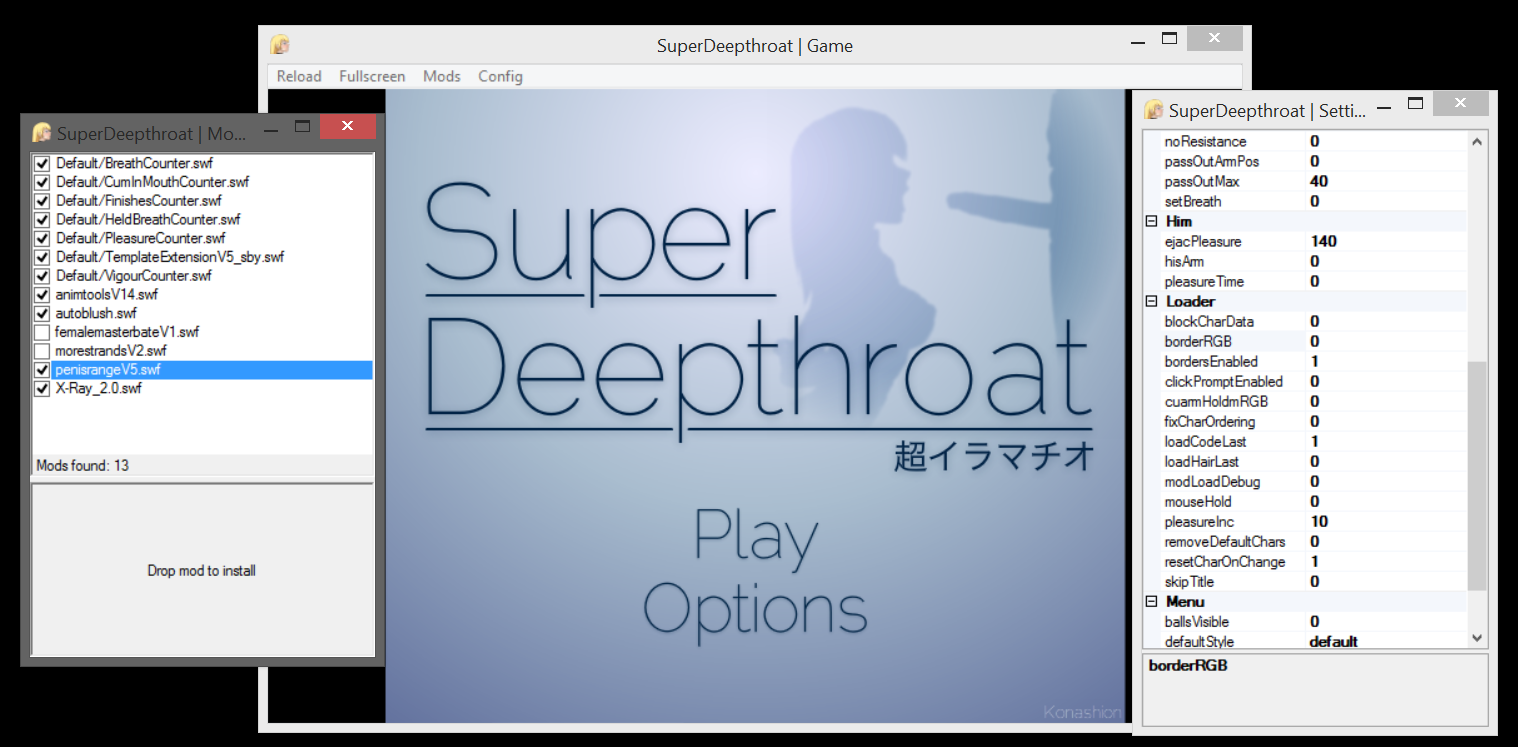The width and height of the screenshot is (1518, 747).
Task: Collapse the Loader settings category
Action: tap(1151, 301)
